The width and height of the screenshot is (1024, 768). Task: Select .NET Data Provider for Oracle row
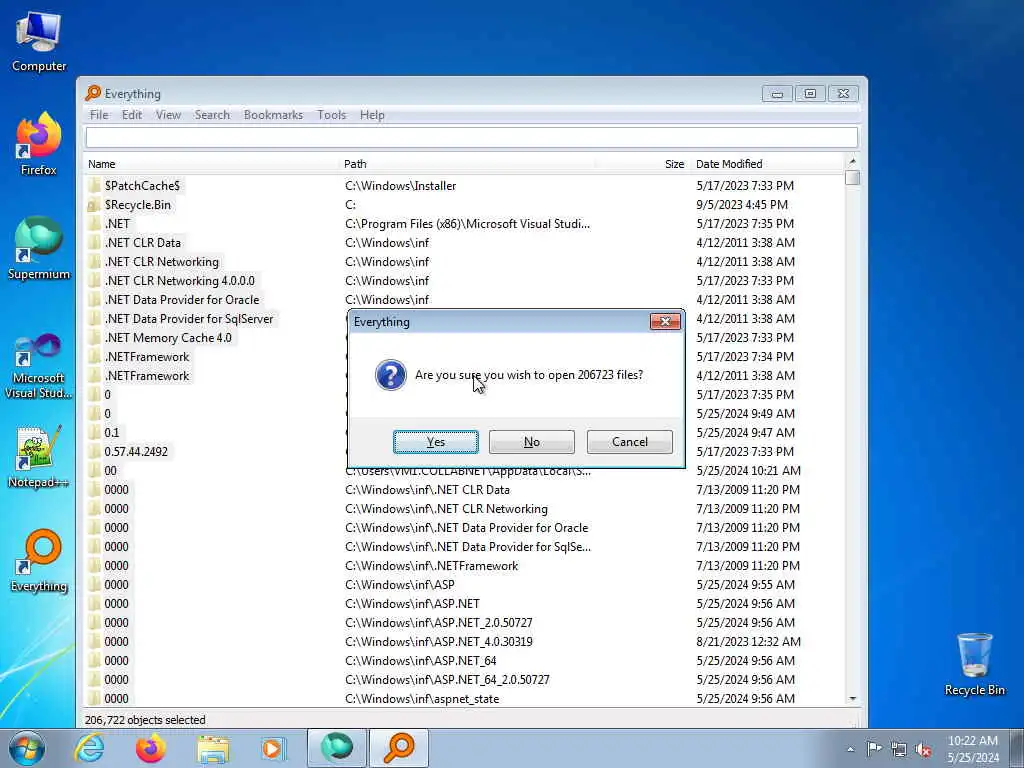tap(464, 300)
